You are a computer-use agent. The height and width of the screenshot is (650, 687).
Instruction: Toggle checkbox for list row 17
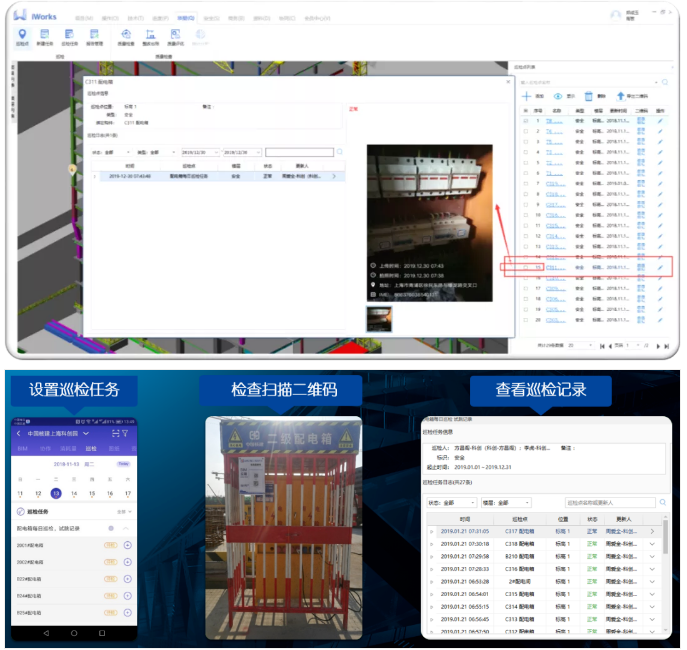(x=526, y=289)
